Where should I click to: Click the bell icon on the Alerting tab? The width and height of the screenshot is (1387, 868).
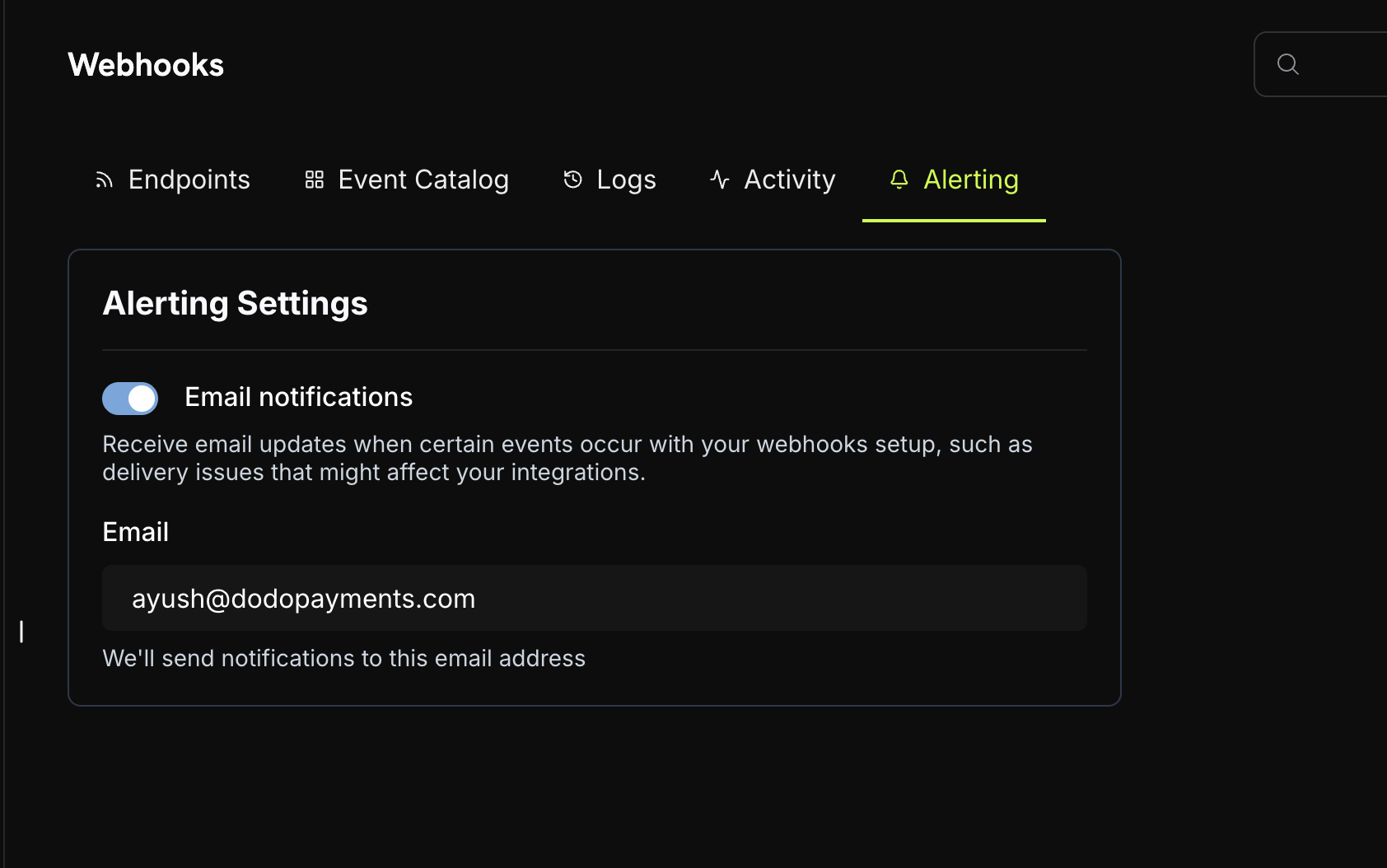coord(899,180)
